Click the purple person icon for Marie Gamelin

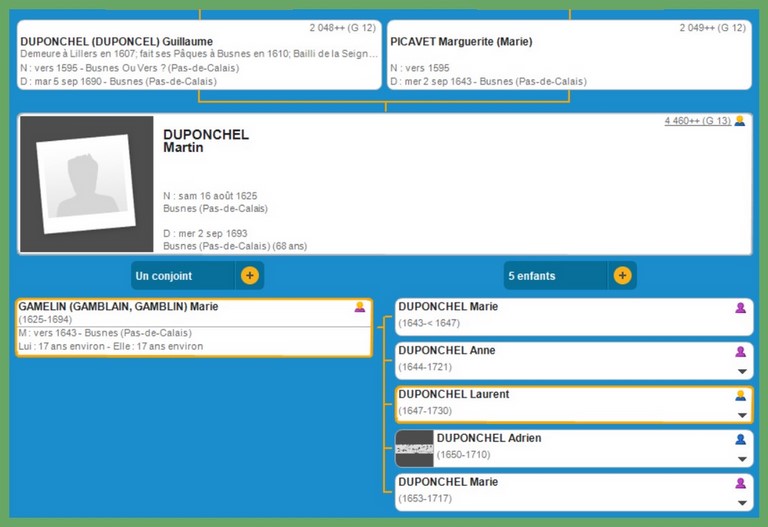[360, 307]
